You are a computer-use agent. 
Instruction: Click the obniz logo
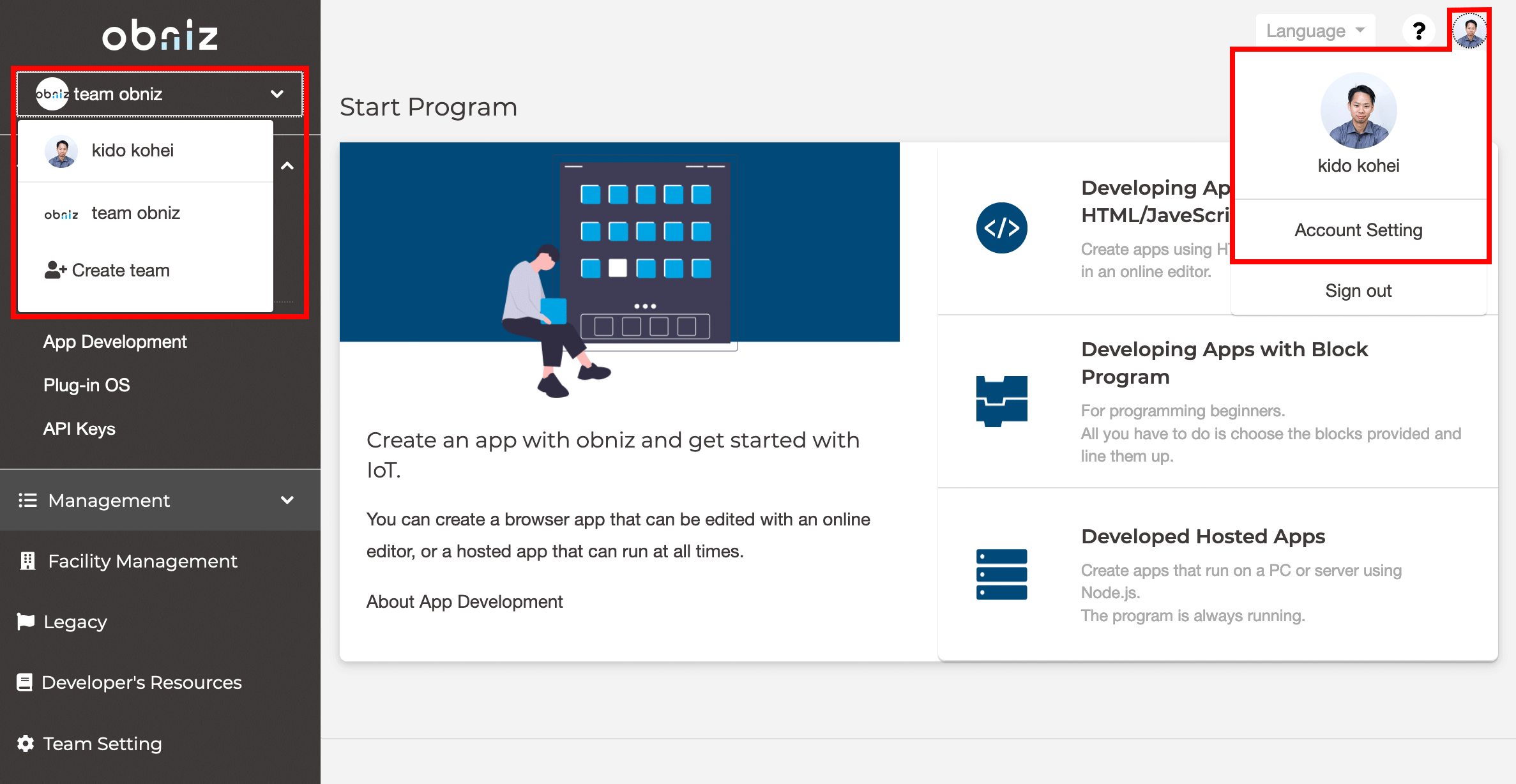coord(160,36)
